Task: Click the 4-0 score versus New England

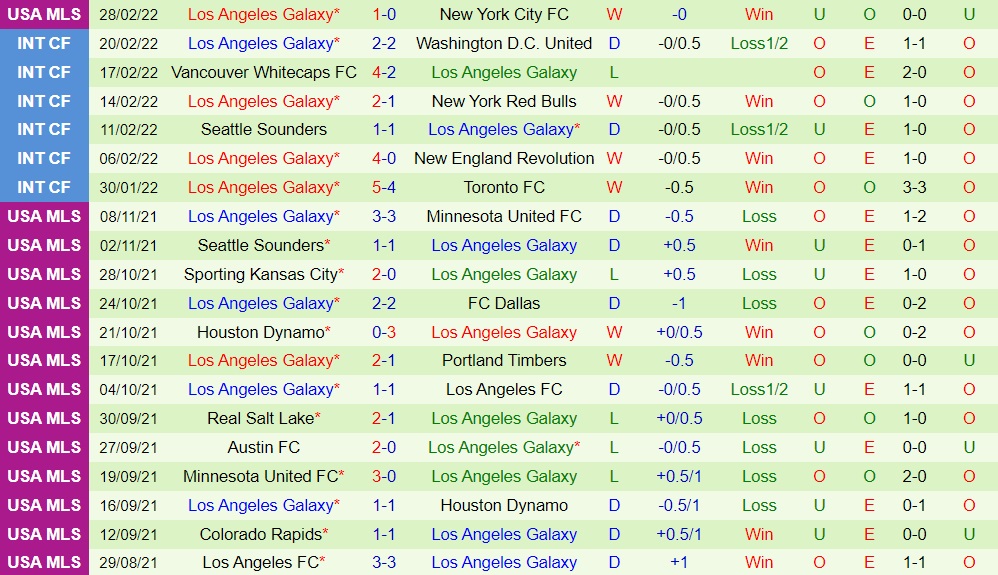Action: 384,158
